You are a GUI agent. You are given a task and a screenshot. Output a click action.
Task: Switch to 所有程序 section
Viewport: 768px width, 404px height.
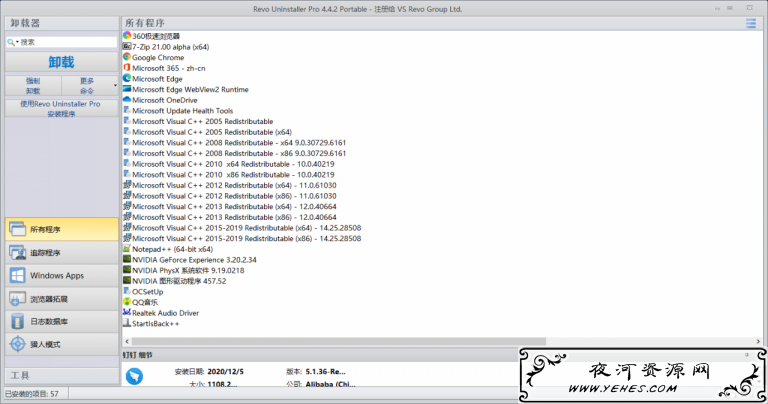pos(62,229)
